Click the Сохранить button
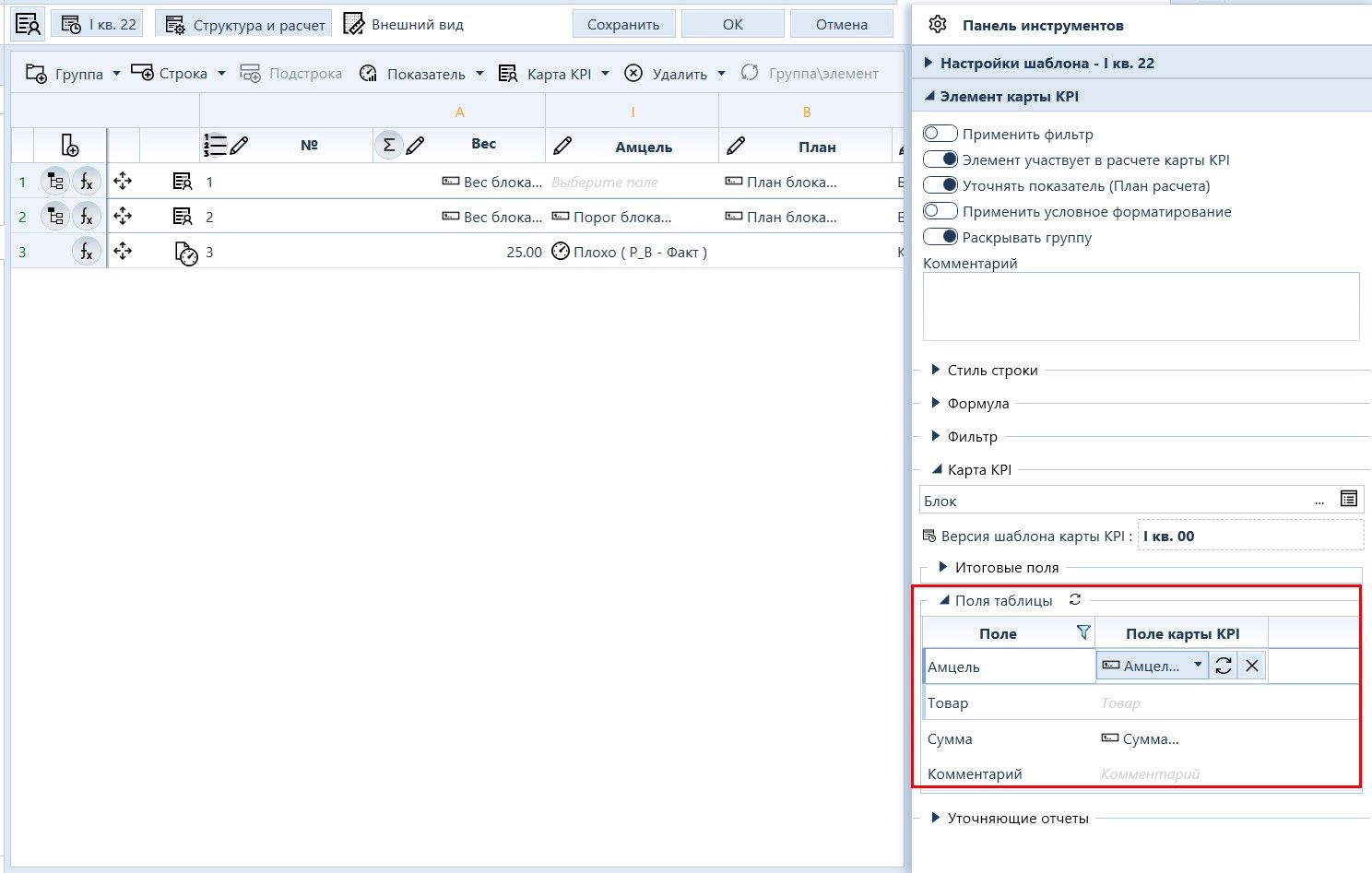1372x873 pixels. 623,25
